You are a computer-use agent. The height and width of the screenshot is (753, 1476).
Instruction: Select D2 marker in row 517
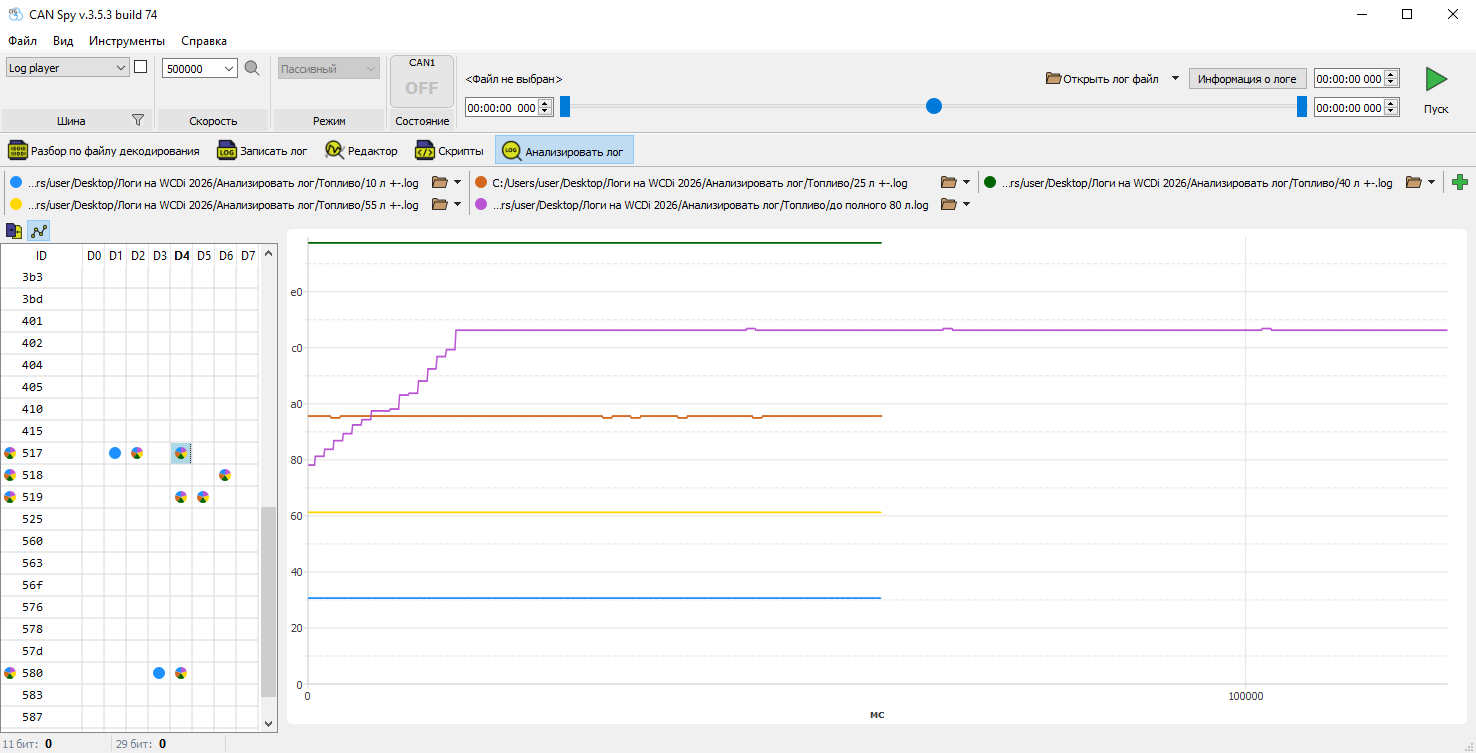pyautogui.click(x=137, y=453)
